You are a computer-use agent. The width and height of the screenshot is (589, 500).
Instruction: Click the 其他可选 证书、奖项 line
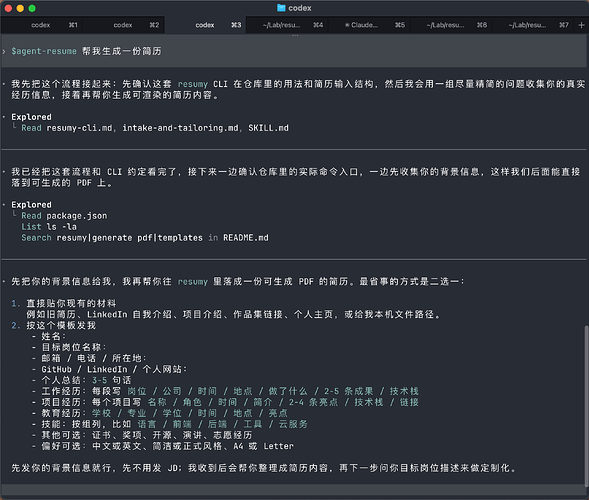[x=142, y=435]
